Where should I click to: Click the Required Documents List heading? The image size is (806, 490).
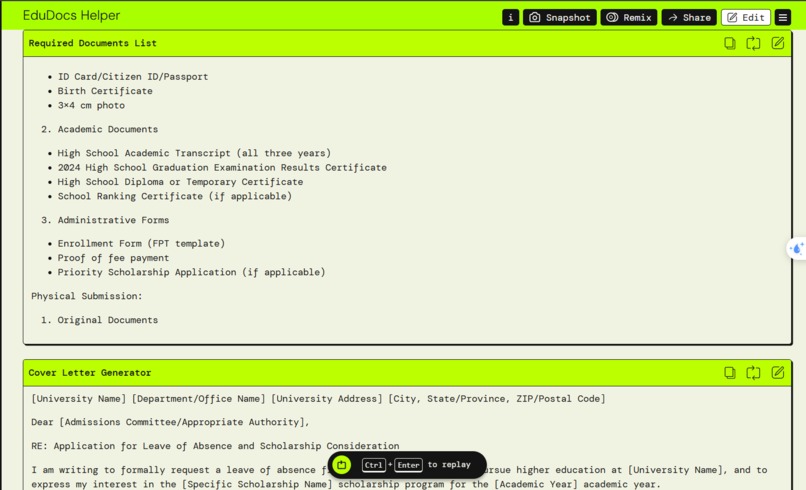[93, 43]
